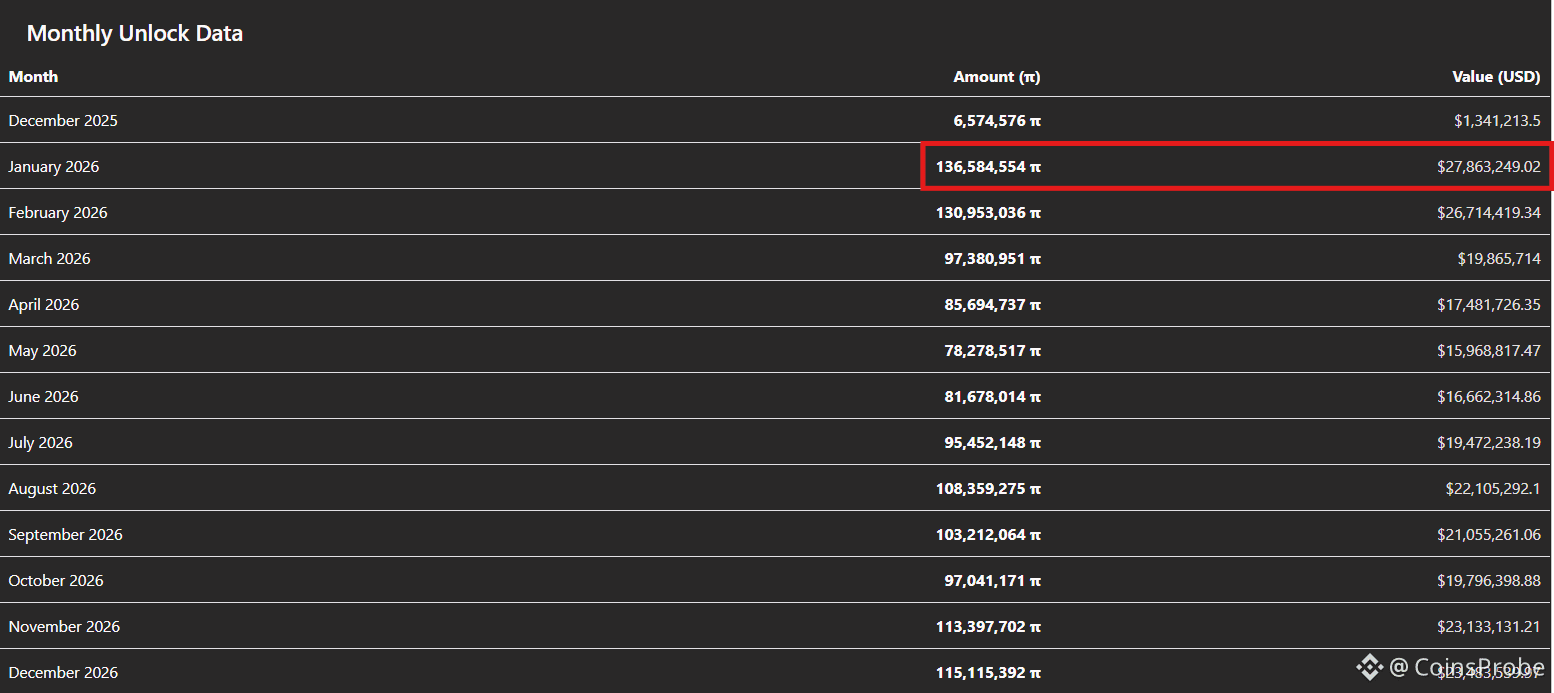Click the April 2026 month cell
This screenshot has width=1554, height=693.
click(x=44, y=305)
